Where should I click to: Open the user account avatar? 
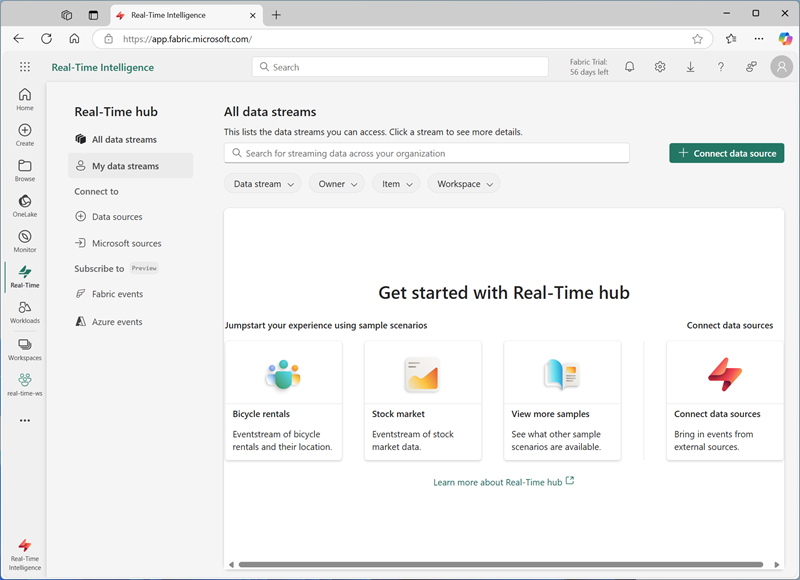[x=781, y=67]
